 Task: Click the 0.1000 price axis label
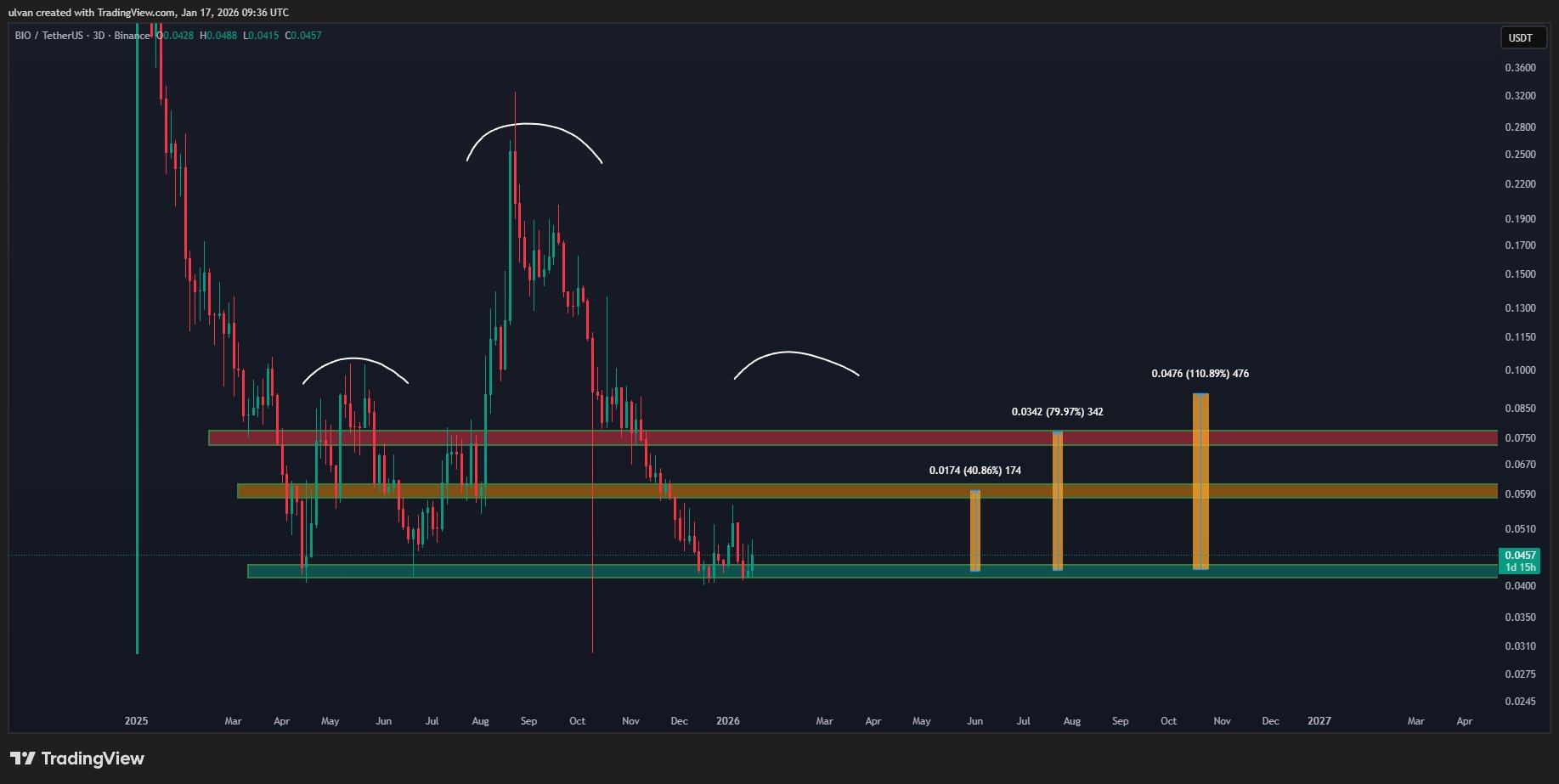pyautogui.click(x=1520, y=370)
